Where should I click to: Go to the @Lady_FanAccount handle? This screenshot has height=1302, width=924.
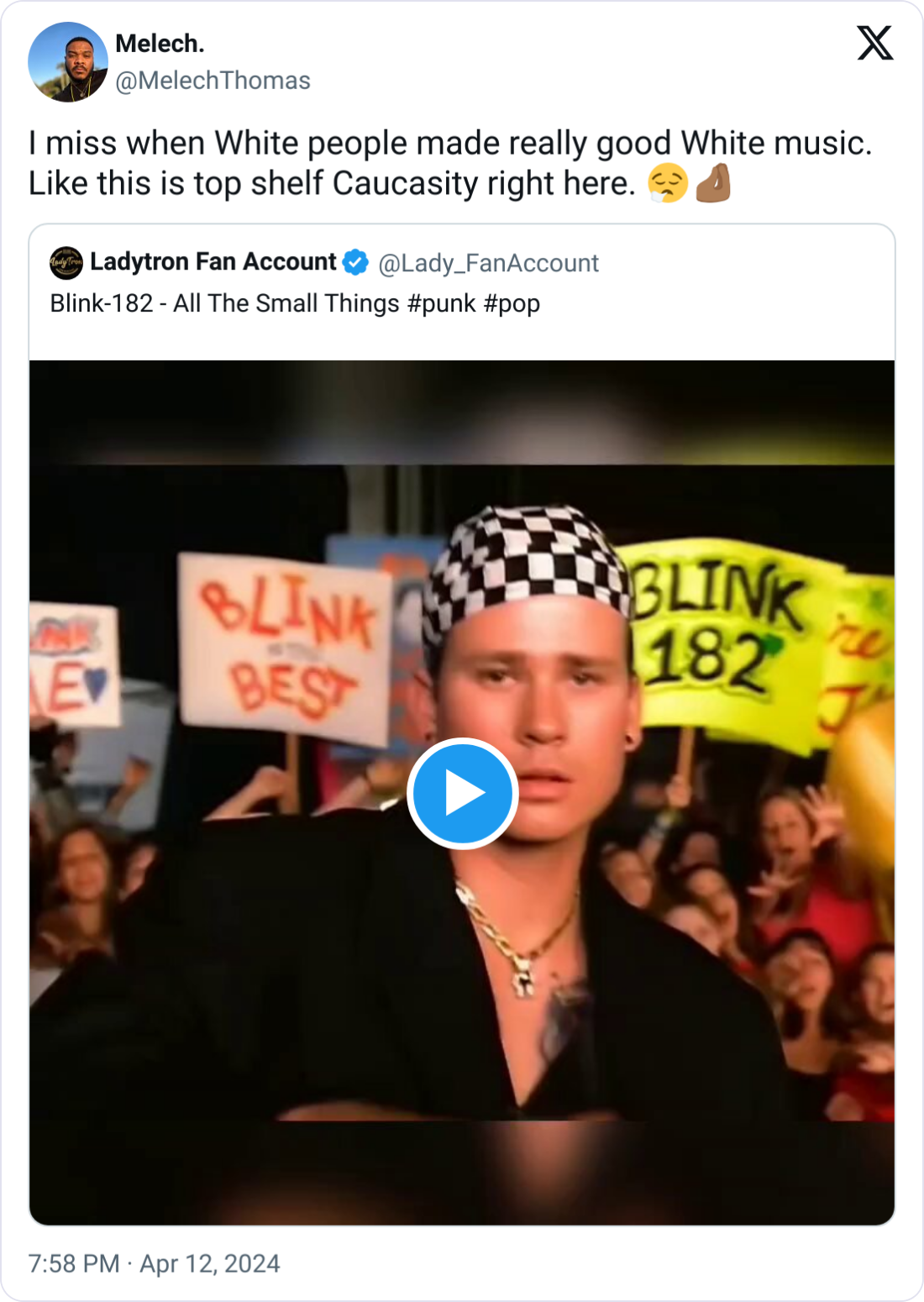[x=488, y=264]
